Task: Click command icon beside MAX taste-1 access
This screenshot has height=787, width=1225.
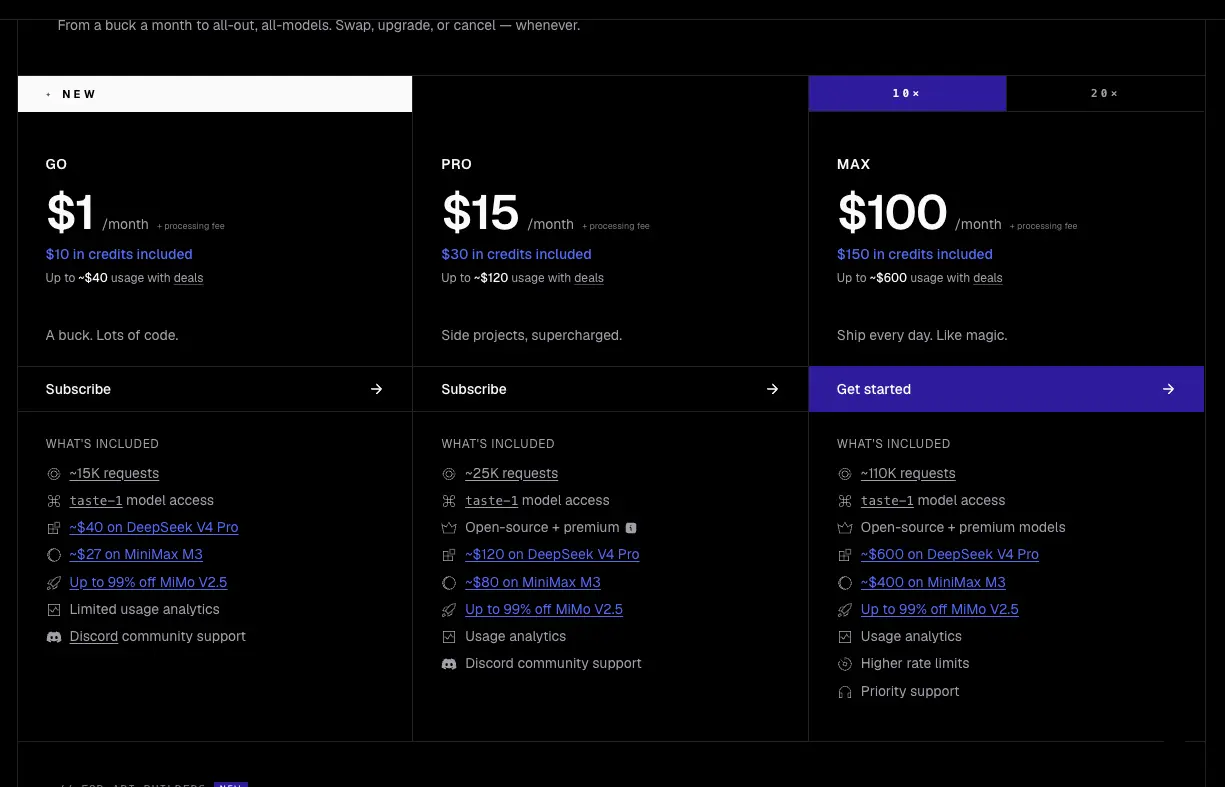Action: pyautogui.click(x=845, y=500)
